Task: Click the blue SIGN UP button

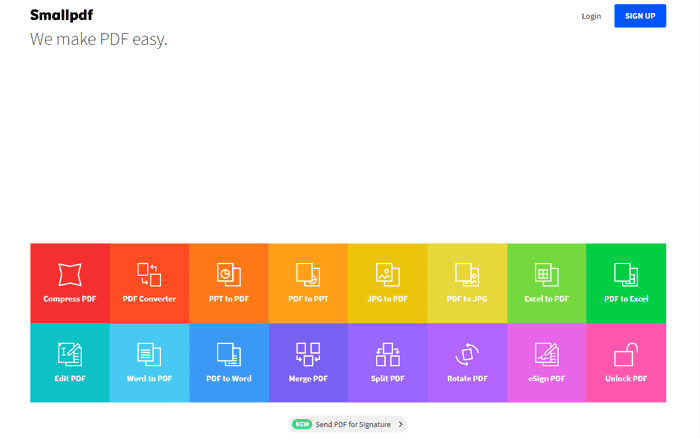Action: [x=640, y=16]
